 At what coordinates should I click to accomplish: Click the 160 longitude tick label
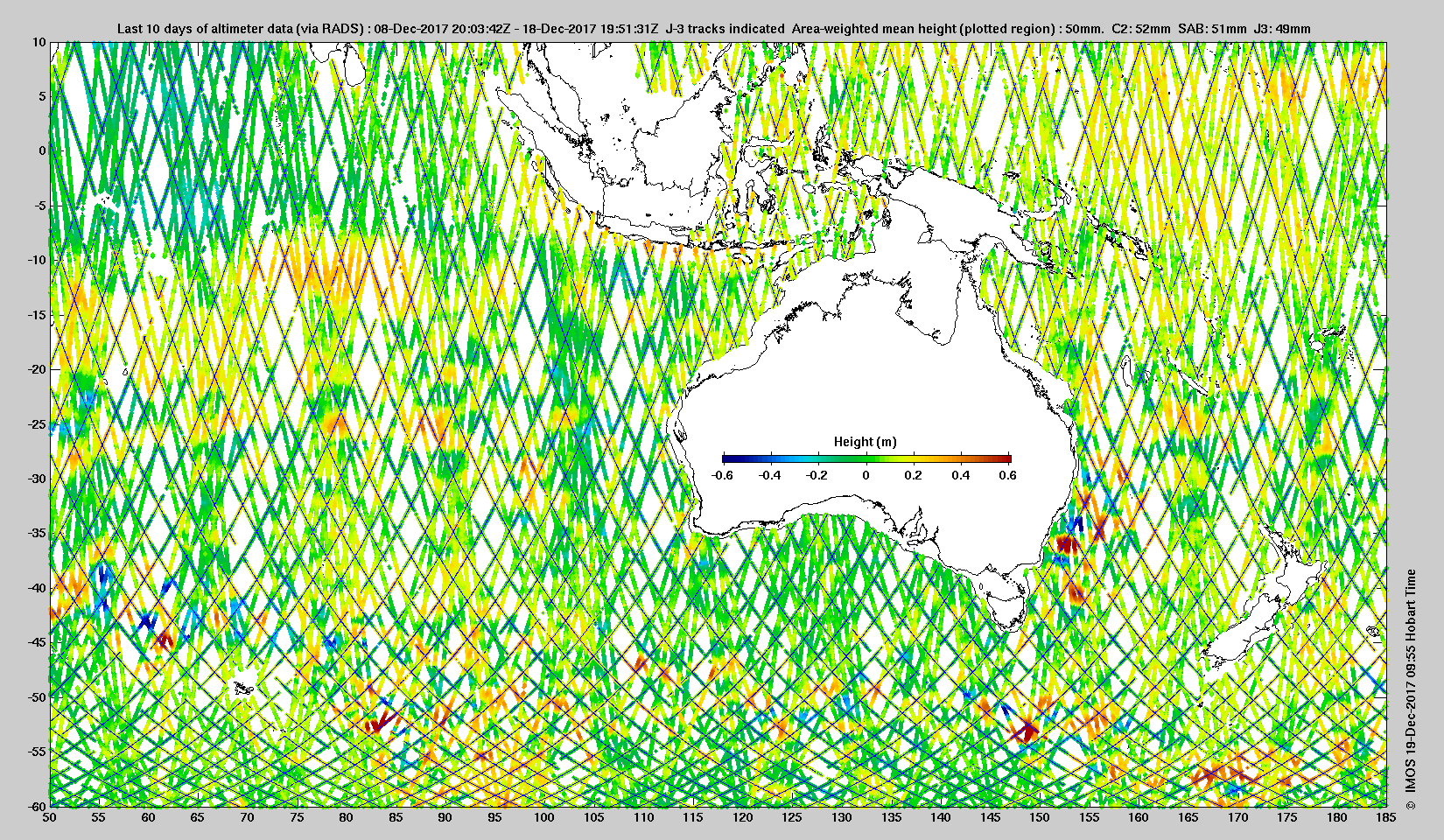pos(1139,818)
